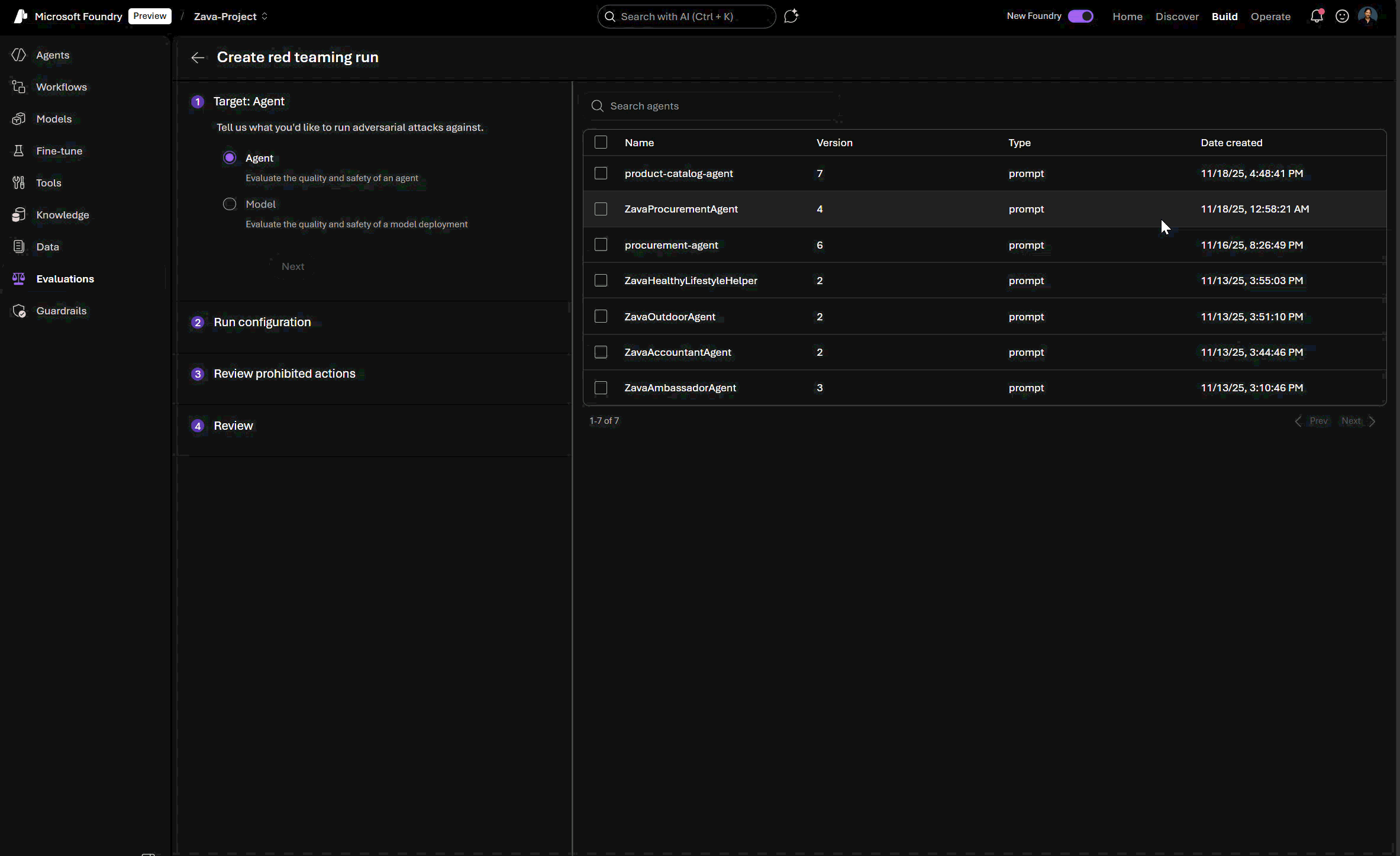1400x856 pixels.
Task: Click the AI chat sparkle icon
Action: point(791,17)
